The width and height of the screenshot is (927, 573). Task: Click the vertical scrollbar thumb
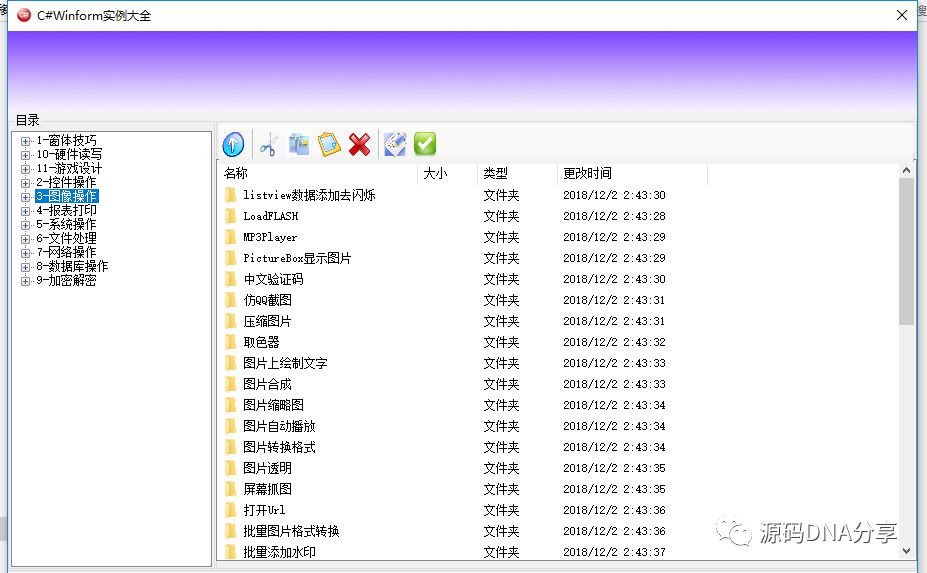point(906,251)
